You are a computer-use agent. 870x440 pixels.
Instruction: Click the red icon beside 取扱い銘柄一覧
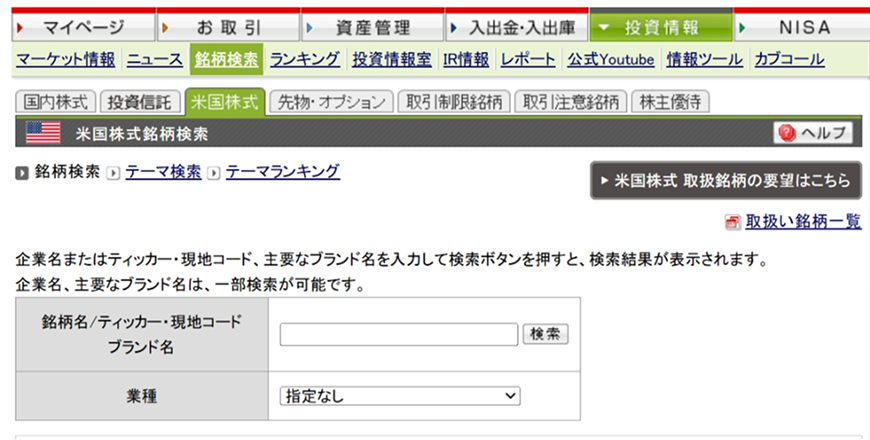(732, 222)
